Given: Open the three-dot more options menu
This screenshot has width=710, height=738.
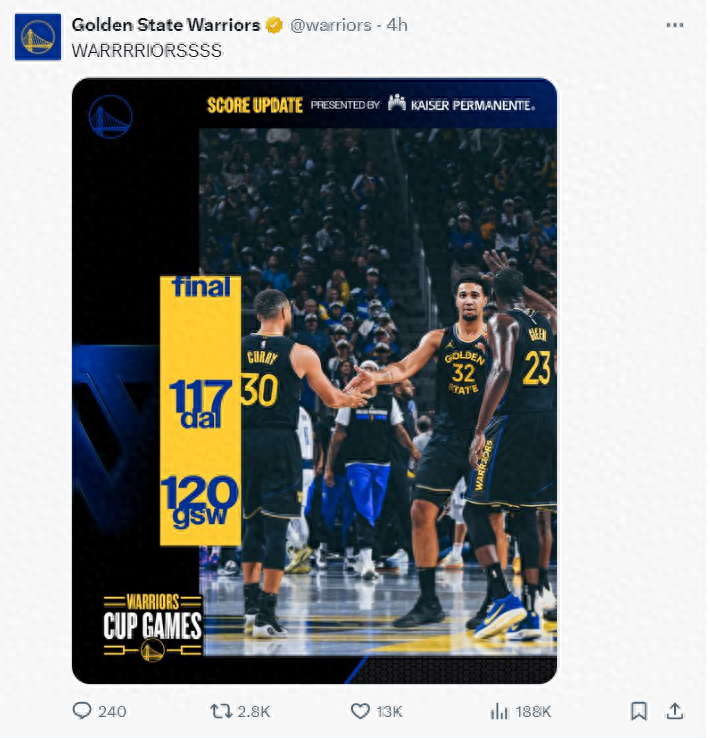Looking at the screenshot, I should [x=674, y=25].
